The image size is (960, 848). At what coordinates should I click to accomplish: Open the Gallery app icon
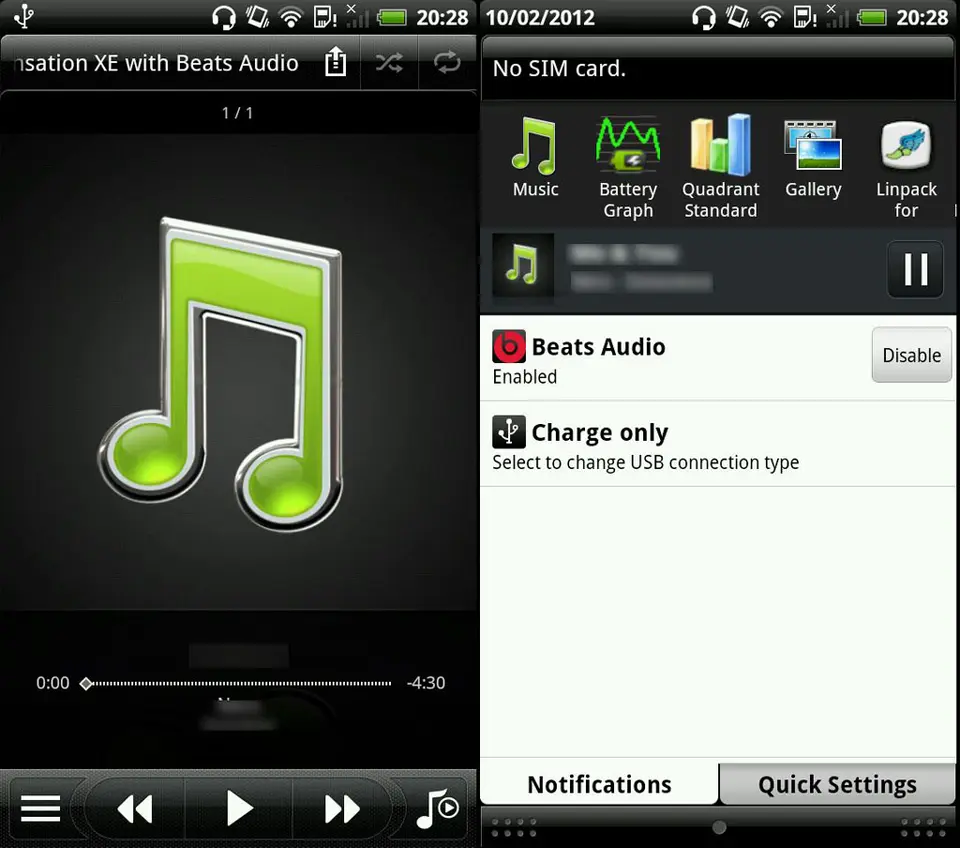(813, 158)
